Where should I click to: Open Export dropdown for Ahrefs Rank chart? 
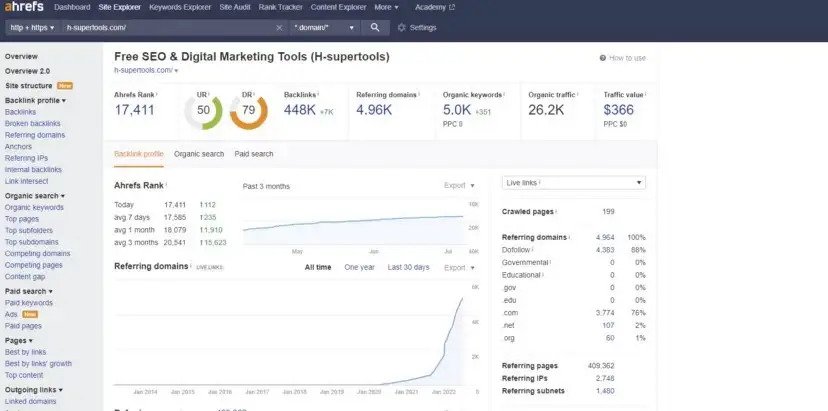pos(459,185)
